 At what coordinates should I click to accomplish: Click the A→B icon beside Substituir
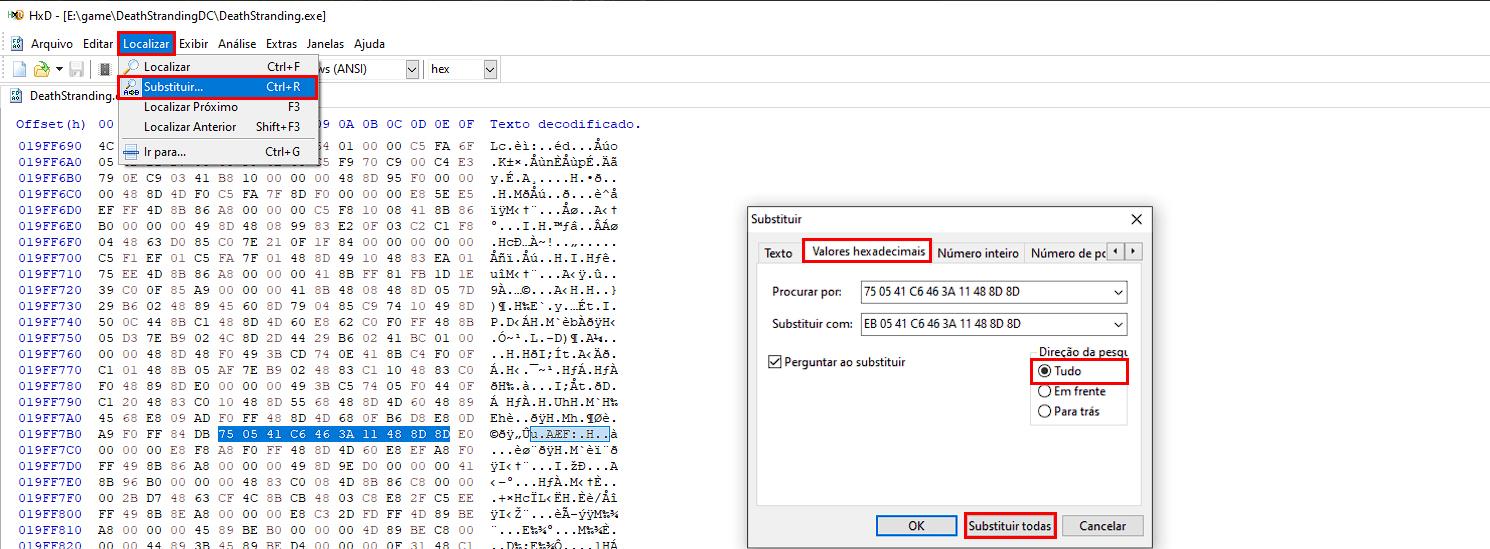[x=132, y=87]
